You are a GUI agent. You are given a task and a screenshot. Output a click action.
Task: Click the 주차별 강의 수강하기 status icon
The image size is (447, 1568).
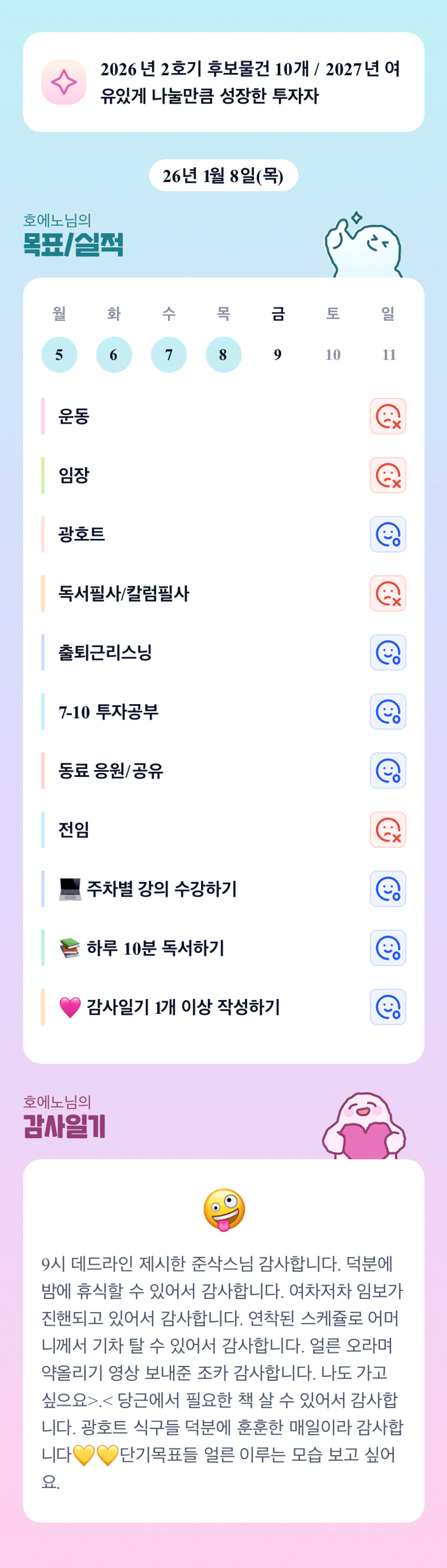point(388,889)
